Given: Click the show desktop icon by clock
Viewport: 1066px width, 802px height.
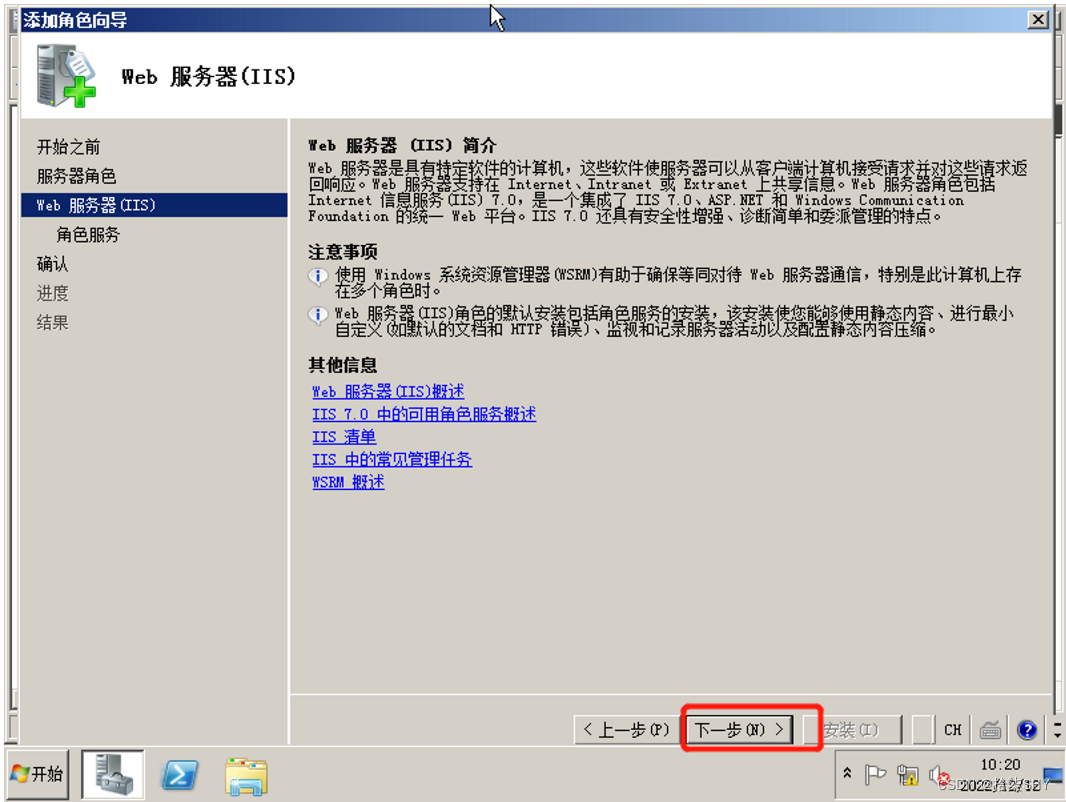Looking at the screenshot, I should pos(1053,775).
